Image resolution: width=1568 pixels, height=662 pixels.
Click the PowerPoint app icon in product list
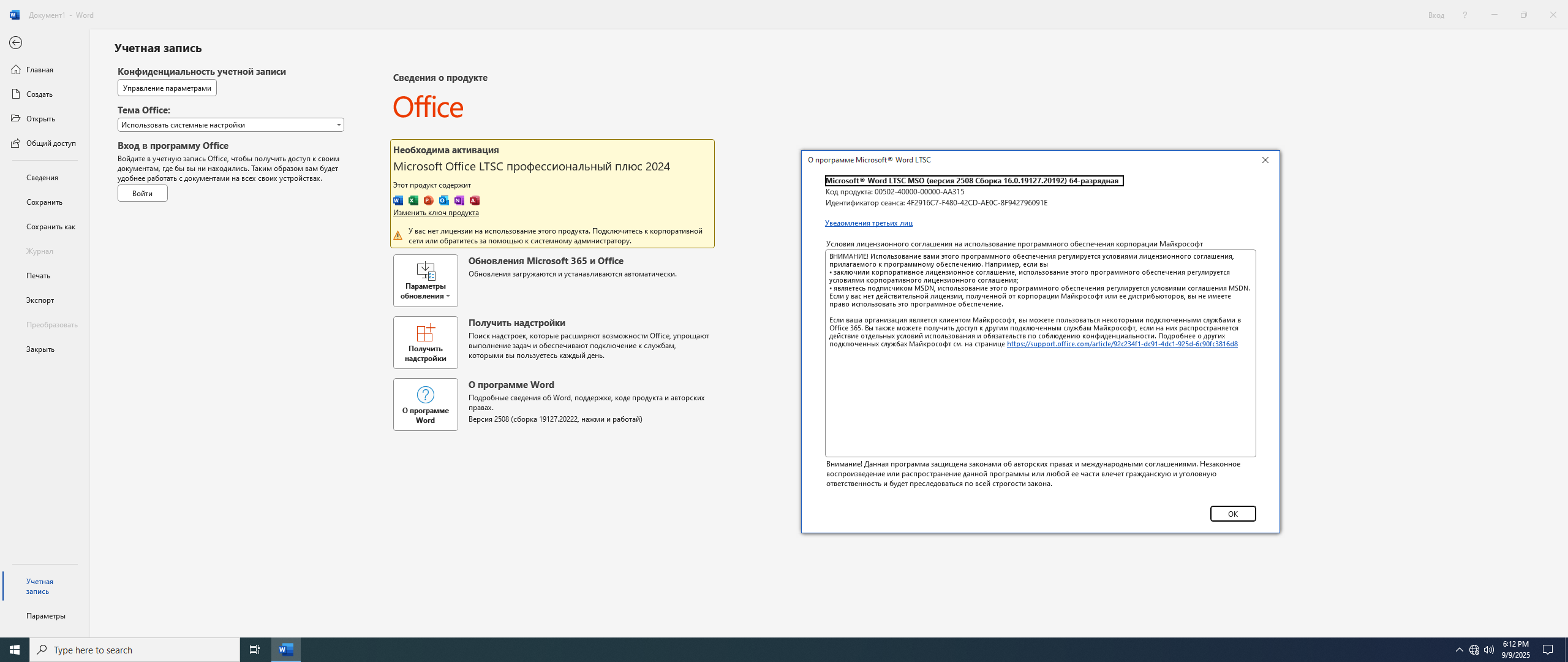pyautogui.click(x=429, y=200)
